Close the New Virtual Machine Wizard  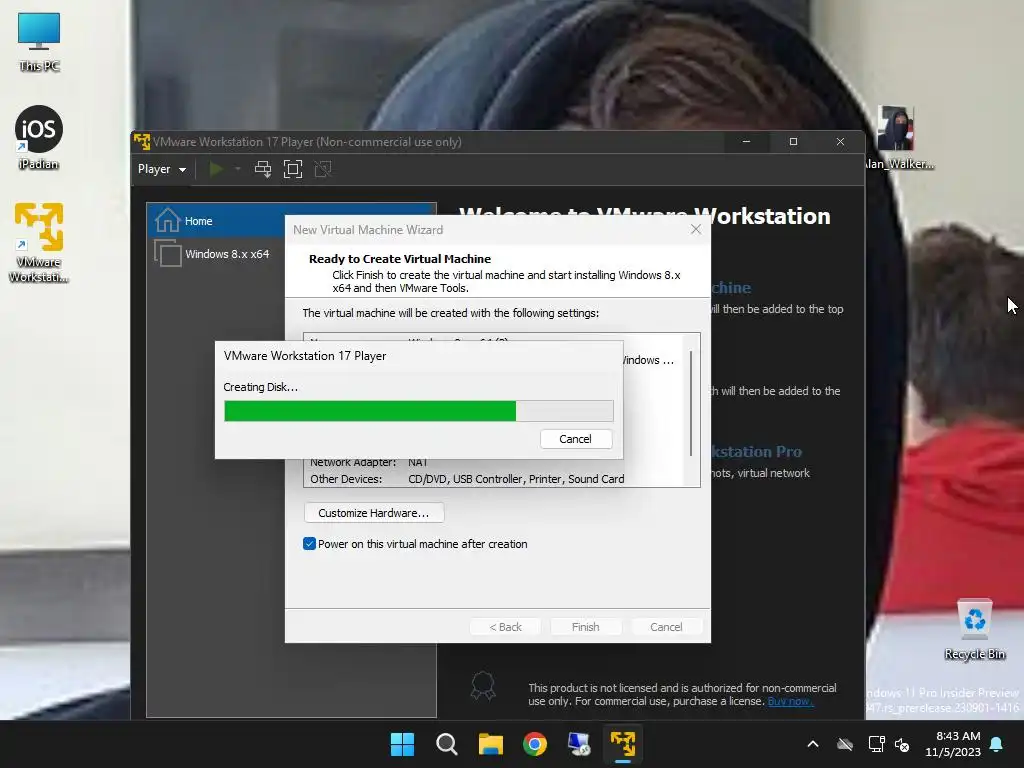coord(696,229)
